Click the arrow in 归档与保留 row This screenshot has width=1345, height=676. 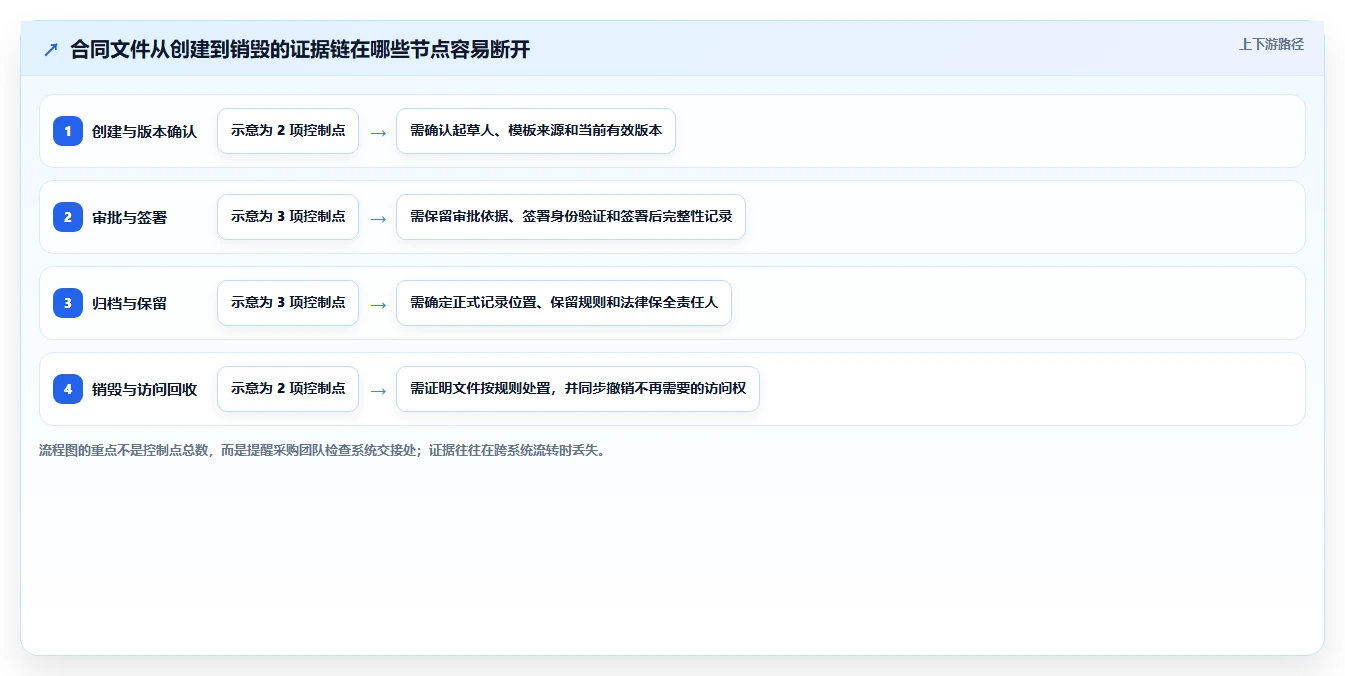pos(378,304)
